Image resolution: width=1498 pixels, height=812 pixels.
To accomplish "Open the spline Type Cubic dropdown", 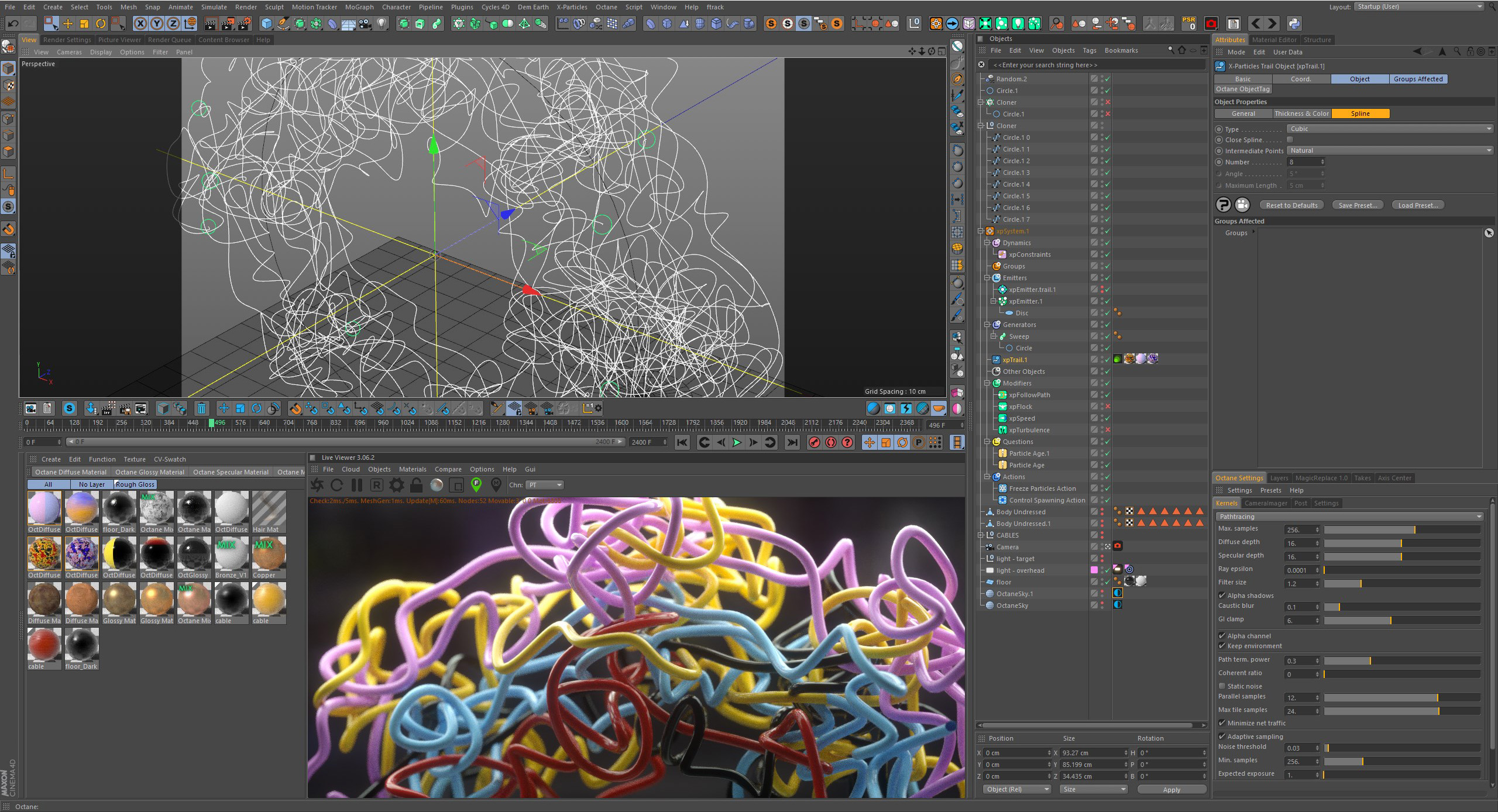I will click(x=1389, y=129).
